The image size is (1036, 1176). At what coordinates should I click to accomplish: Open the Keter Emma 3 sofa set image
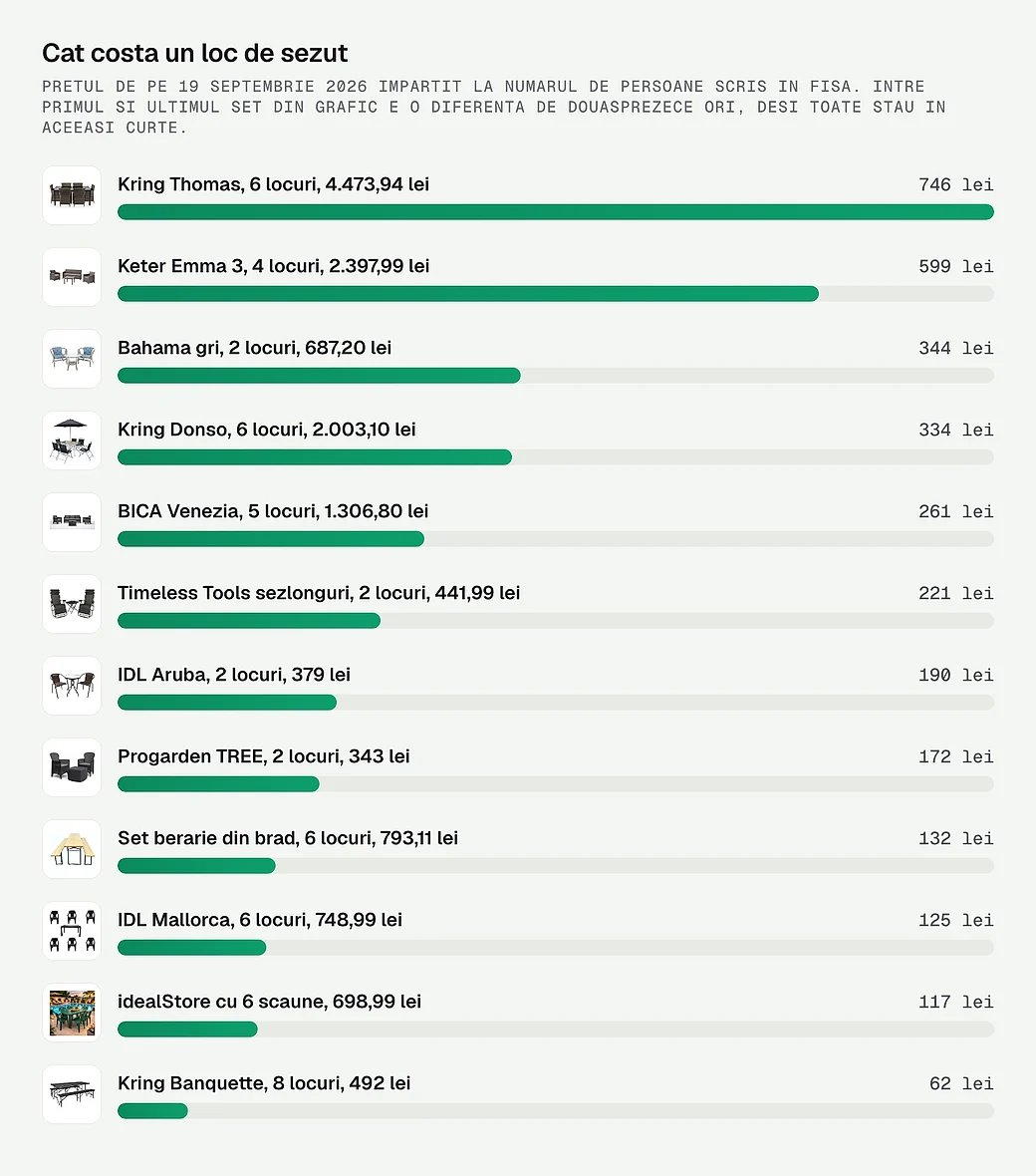coord(72,277)
